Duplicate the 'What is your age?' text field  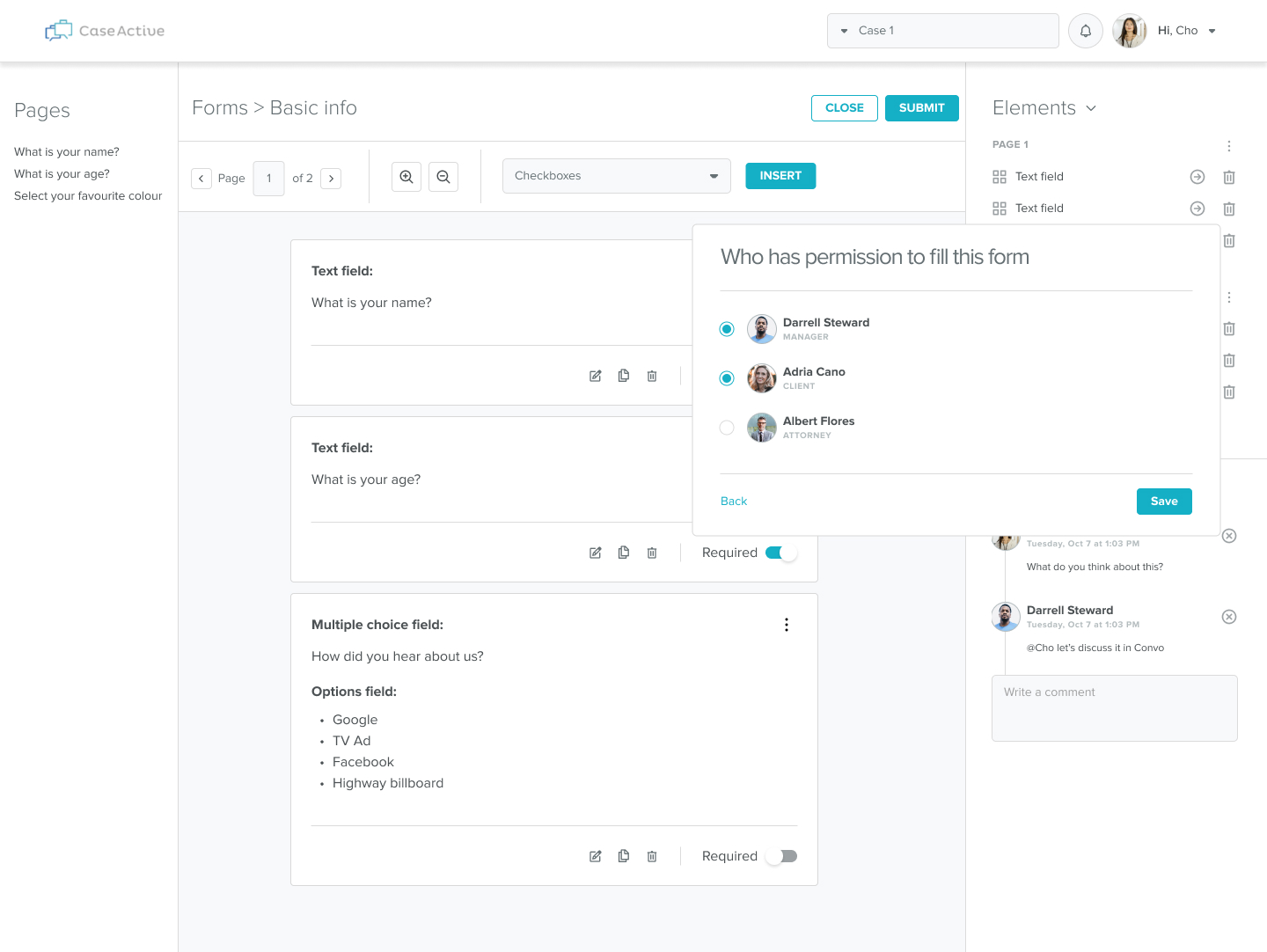pos(624,553)
